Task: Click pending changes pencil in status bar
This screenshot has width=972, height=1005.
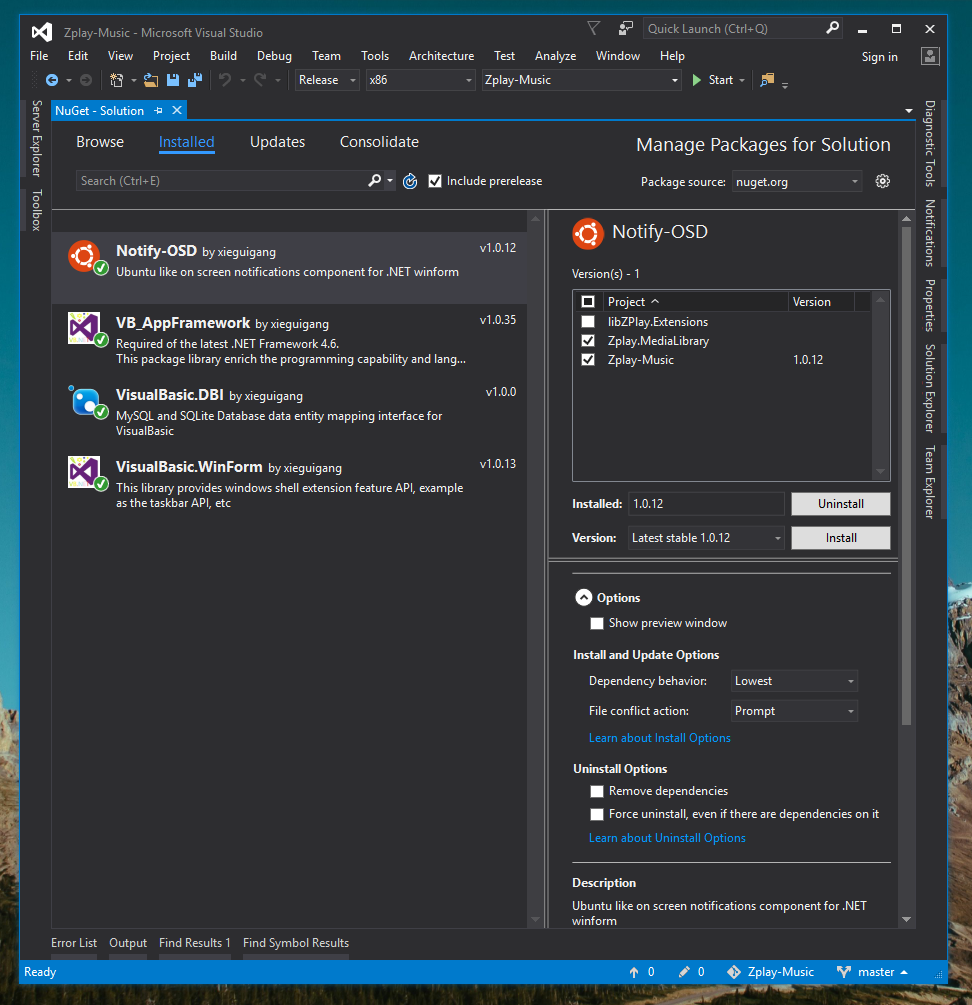Action: (684, 972)
